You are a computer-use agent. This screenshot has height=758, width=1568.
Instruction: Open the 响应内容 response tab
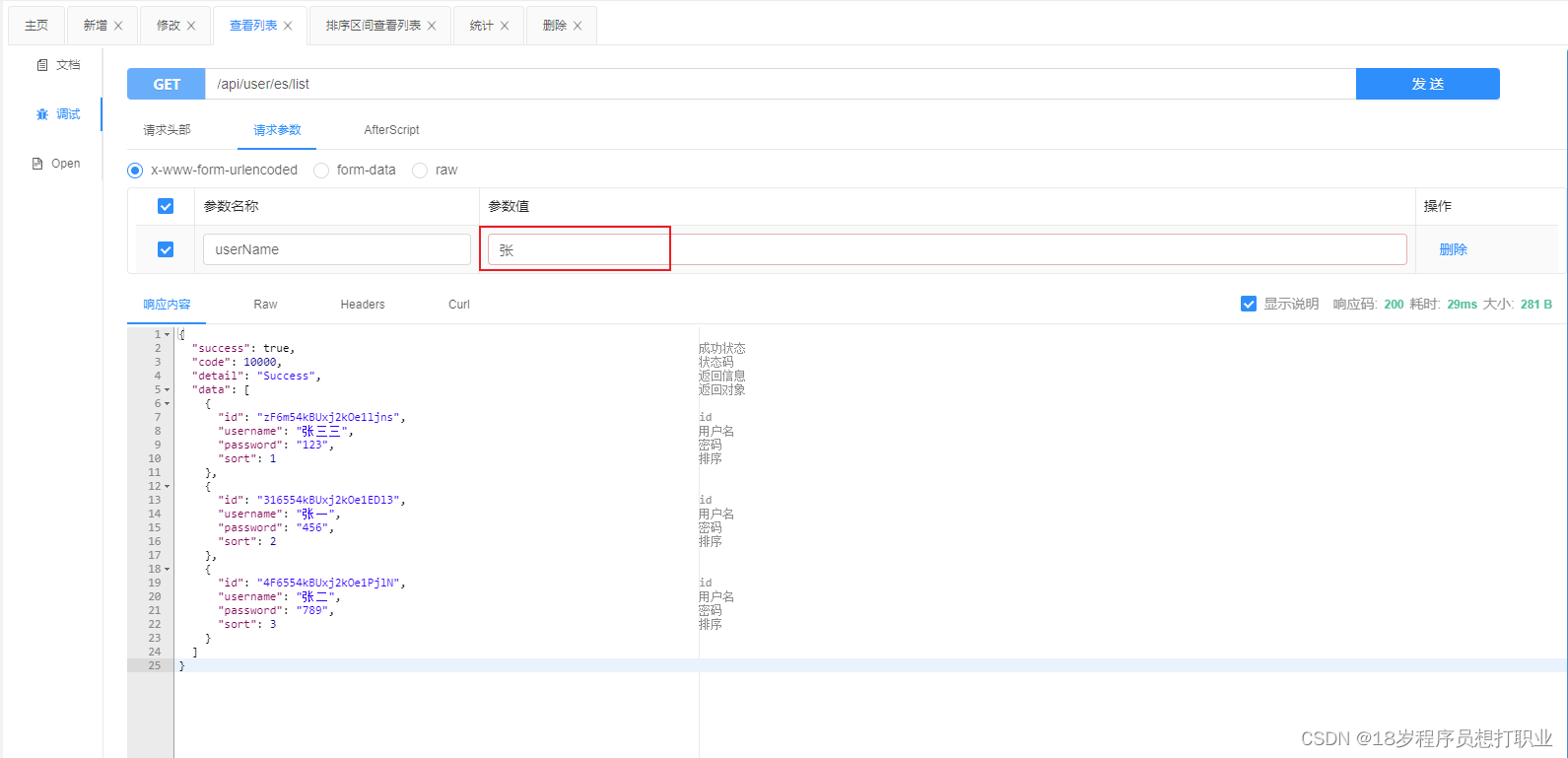pos(167,305)
